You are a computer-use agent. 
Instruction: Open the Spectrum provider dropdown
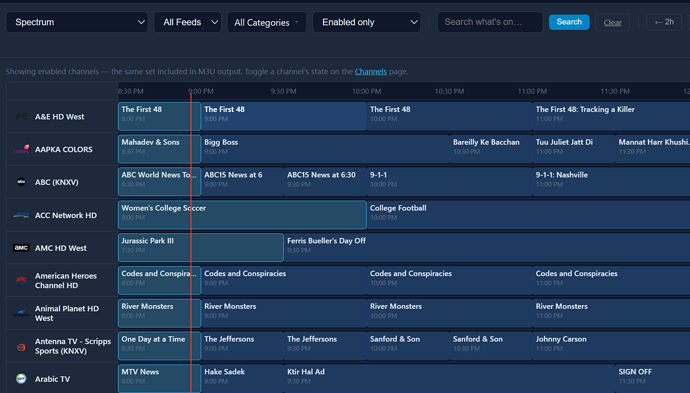pyautogui.click(x=77, y=22)
